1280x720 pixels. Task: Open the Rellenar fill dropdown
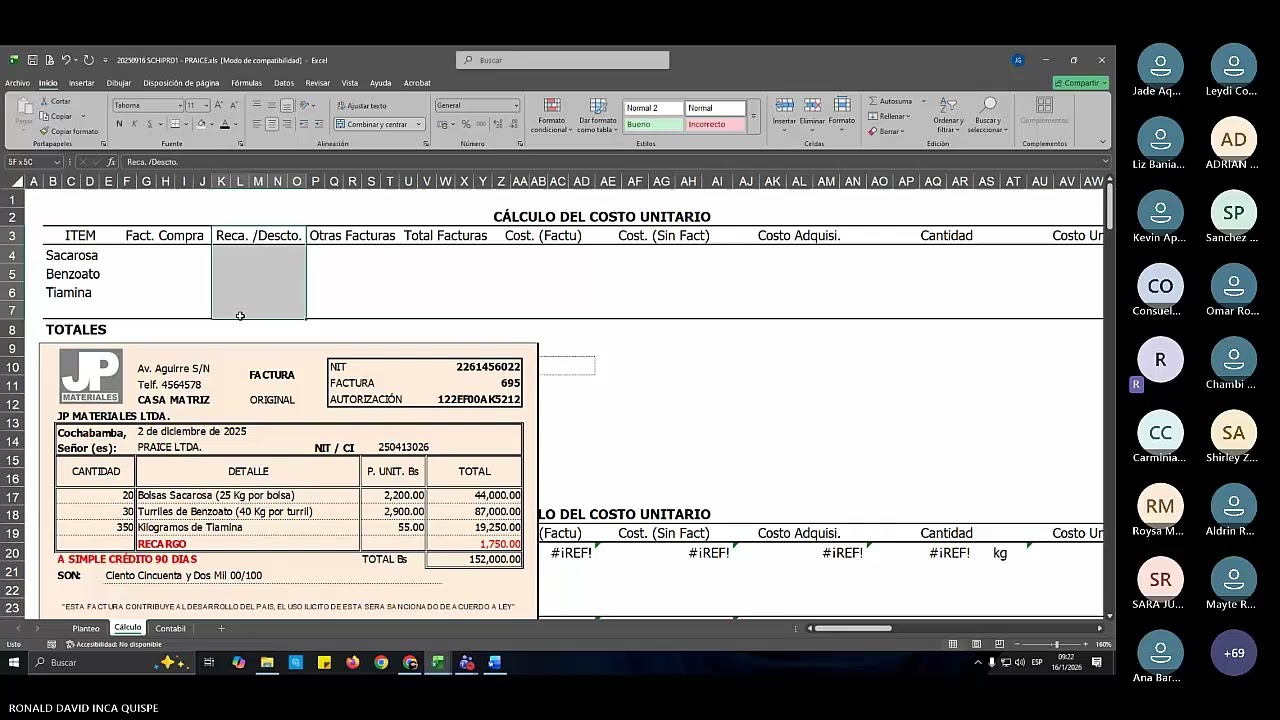[x=887, y=116]
